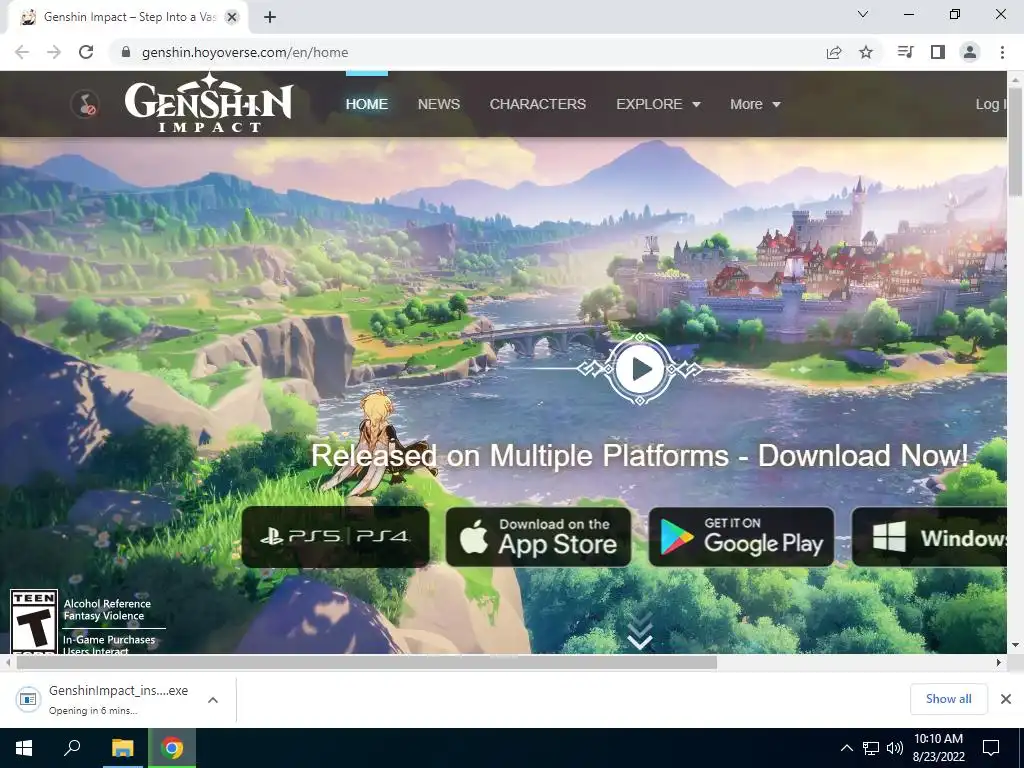
Task: Open File Explorer from taskbar
Action: click(x=122, y=748)
